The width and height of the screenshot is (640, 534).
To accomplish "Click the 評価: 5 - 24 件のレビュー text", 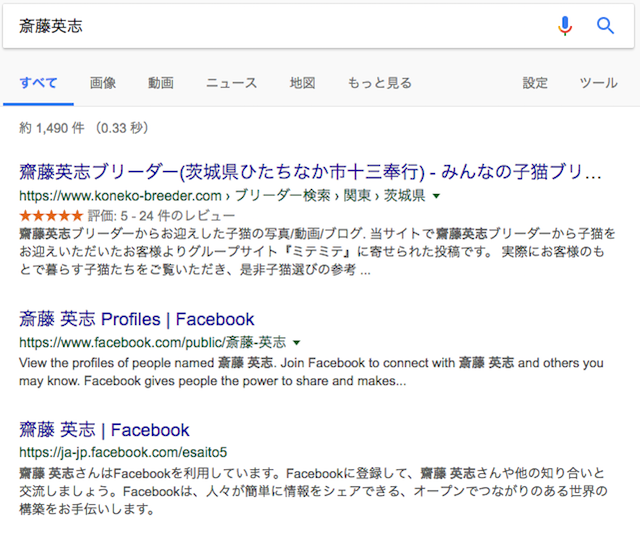I will coord(161,216).
